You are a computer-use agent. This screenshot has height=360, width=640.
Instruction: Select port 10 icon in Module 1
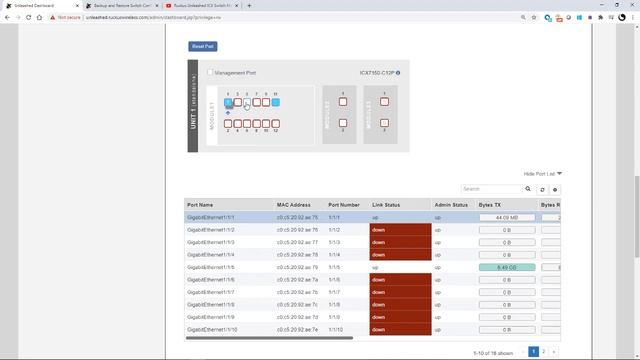point(266,123)
